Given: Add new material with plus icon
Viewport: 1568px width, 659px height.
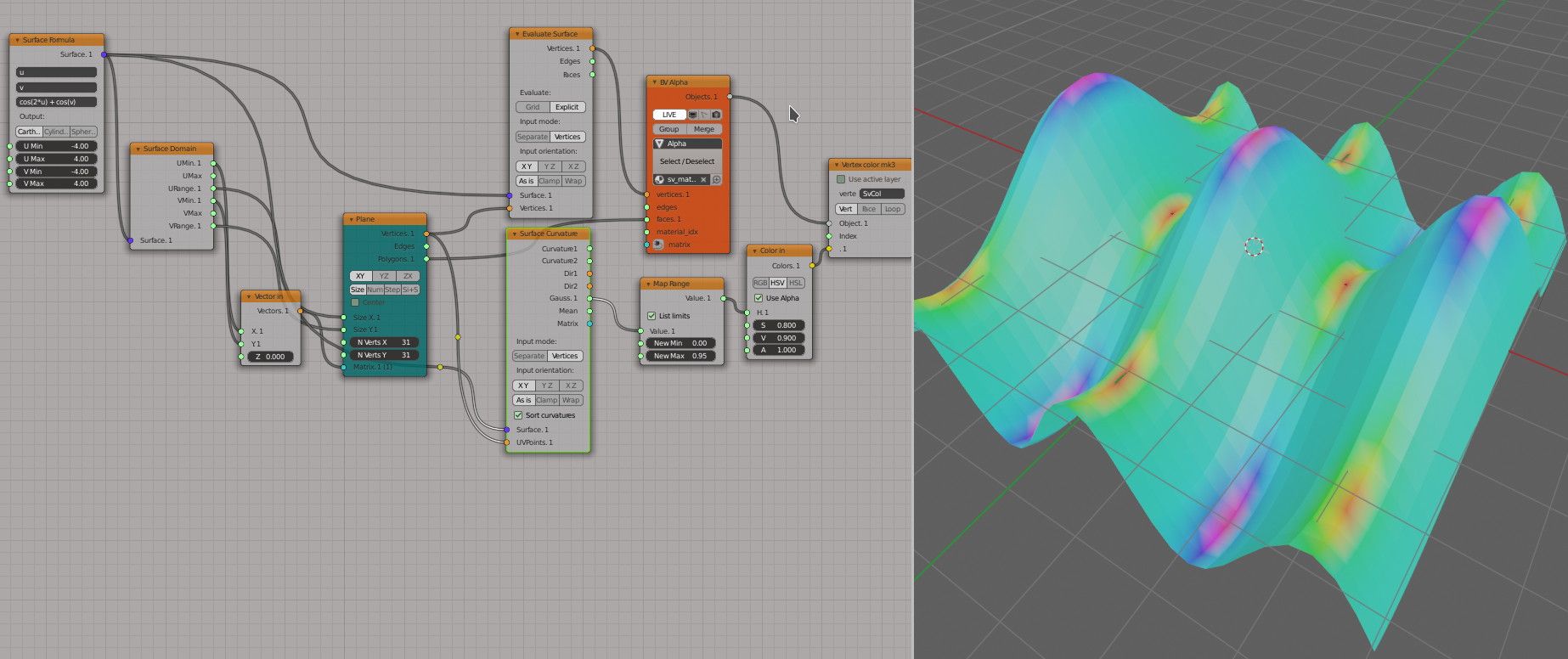Looking at the screenshot, I should tap(717, 179).
